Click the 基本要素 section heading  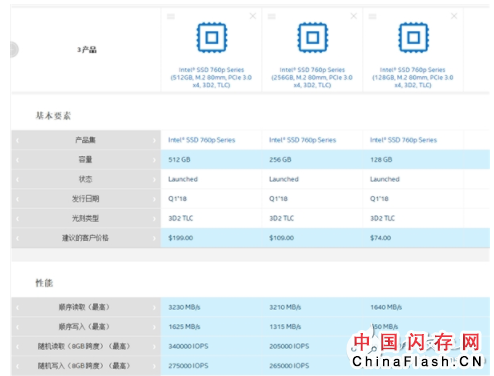(x=53, y=116)
